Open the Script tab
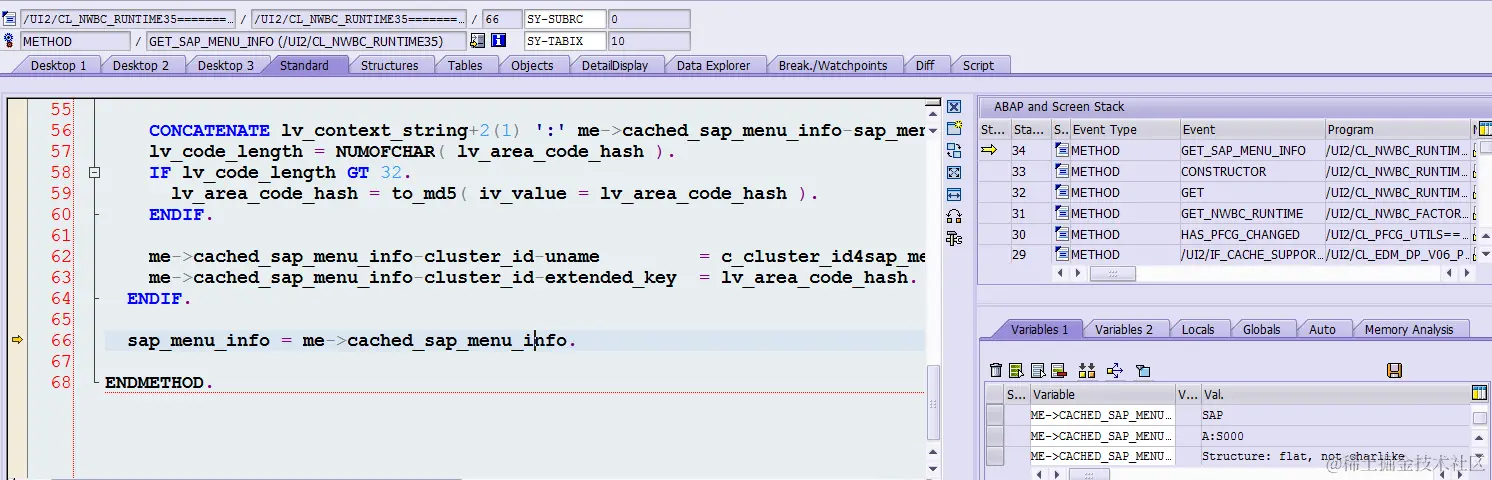This screenshot has height=480, width=1492. click(x=978, y=65)
